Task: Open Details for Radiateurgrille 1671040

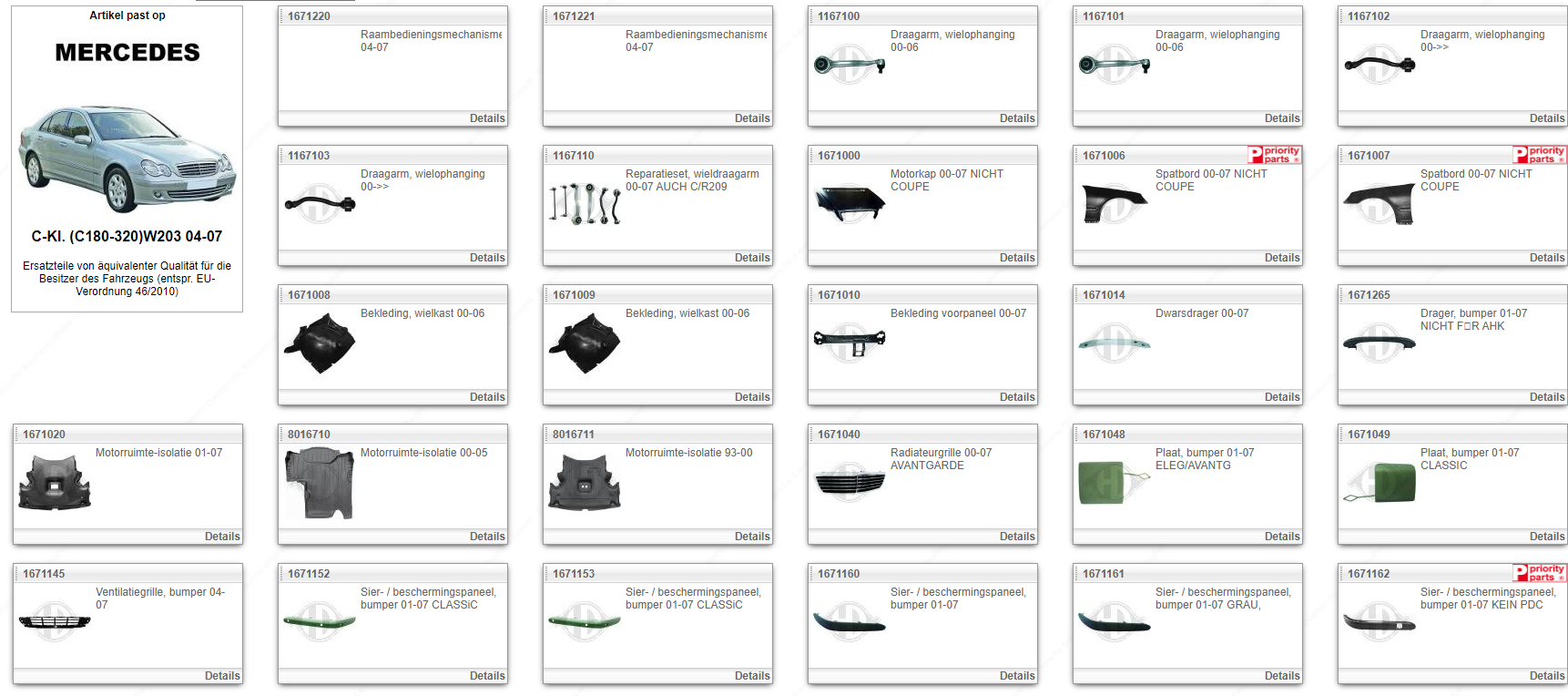Action: pyautogui.click(x=1017, y=537)
